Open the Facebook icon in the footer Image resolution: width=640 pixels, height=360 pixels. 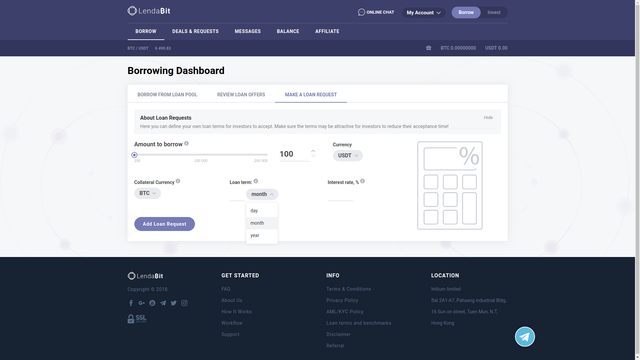point(131,303)
